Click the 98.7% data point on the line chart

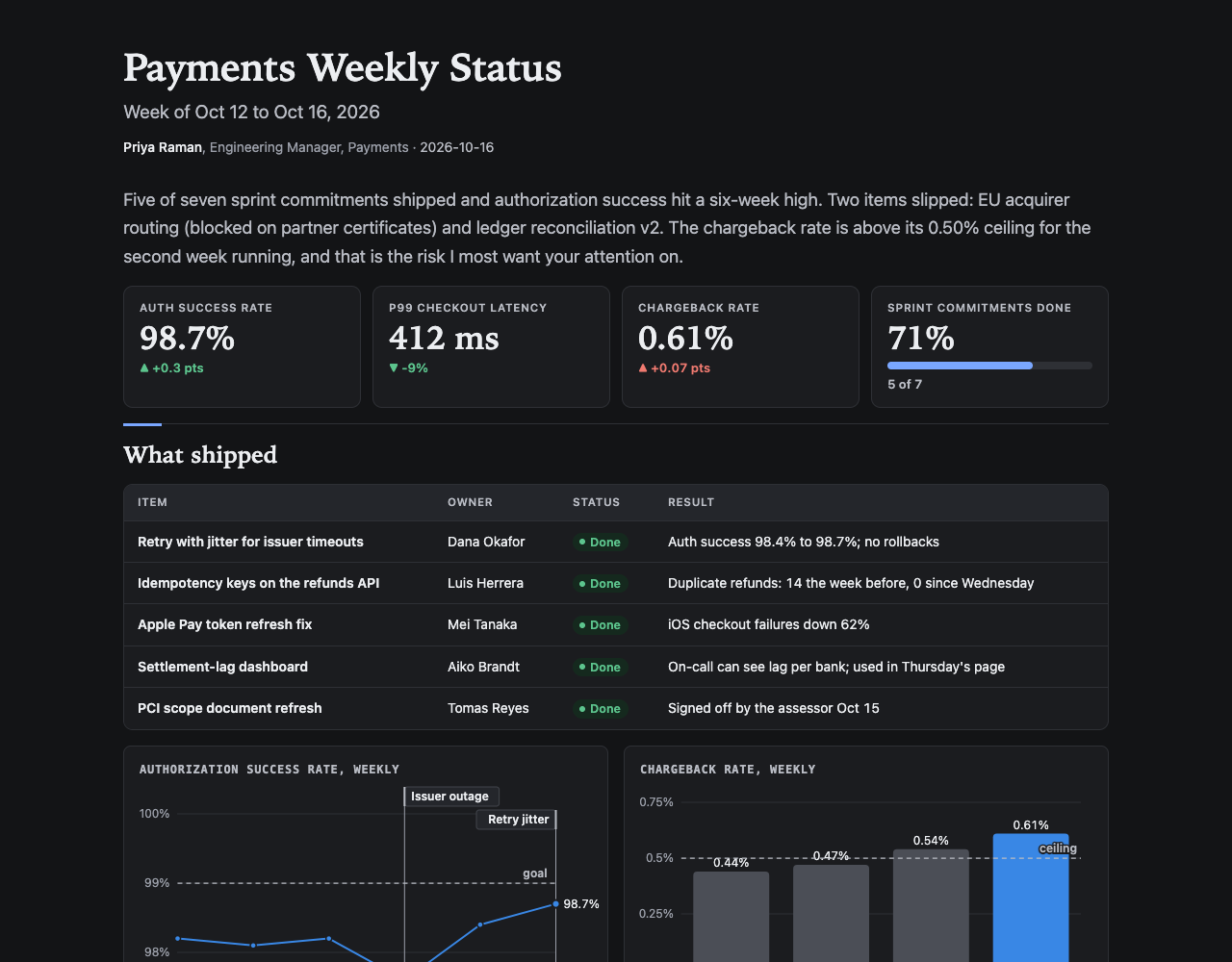(556, 904)
